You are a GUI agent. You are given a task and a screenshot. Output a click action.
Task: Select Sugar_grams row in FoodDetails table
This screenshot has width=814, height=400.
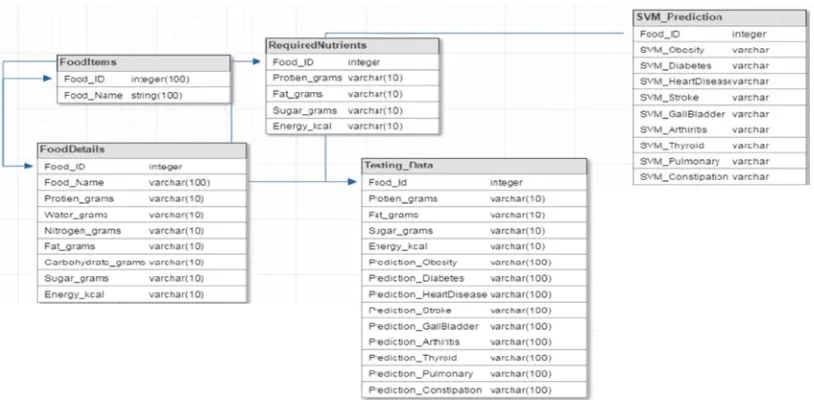pos(142,279)
